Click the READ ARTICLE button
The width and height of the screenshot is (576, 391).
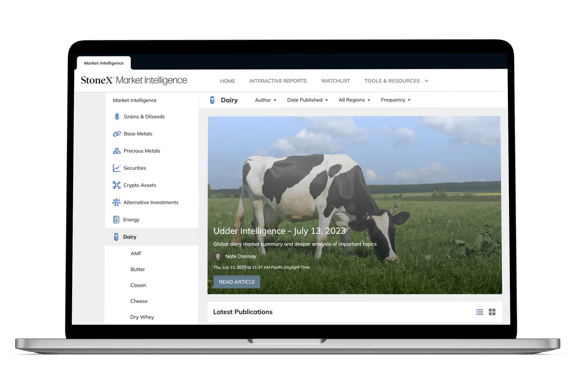coord(237,282)
